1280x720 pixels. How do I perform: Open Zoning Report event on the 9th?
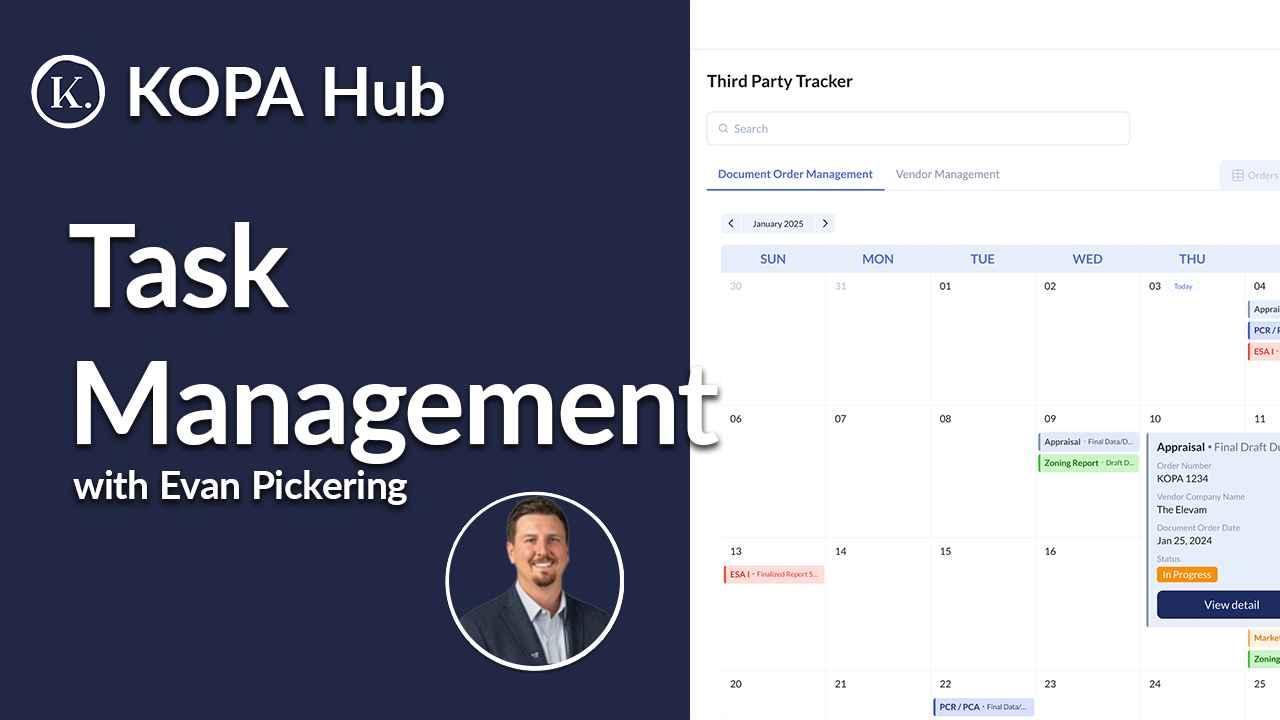(1089, 463)
